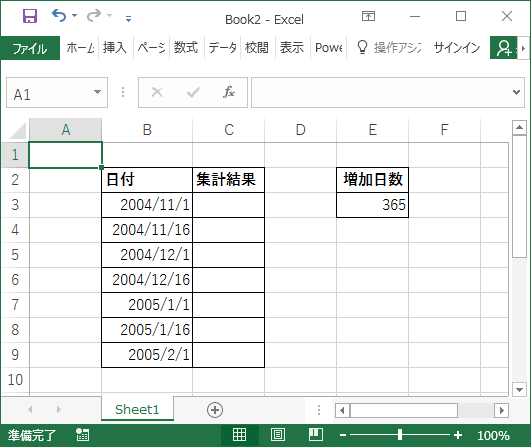
Task: Click the macro recording icon in the status bar
Action: pyautogui.click(x=83, y=435)
